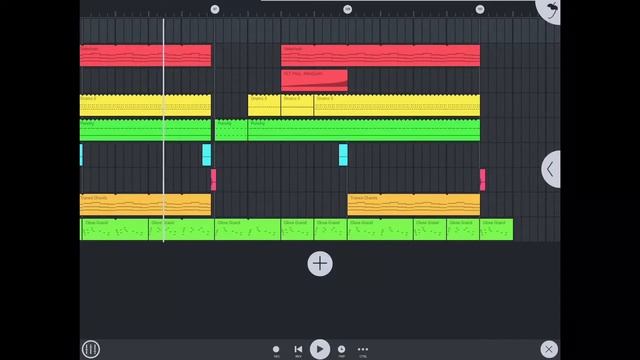Select the longest bright green clip
The height and width of the screenshot is (360, 640).
pos(364,130)
